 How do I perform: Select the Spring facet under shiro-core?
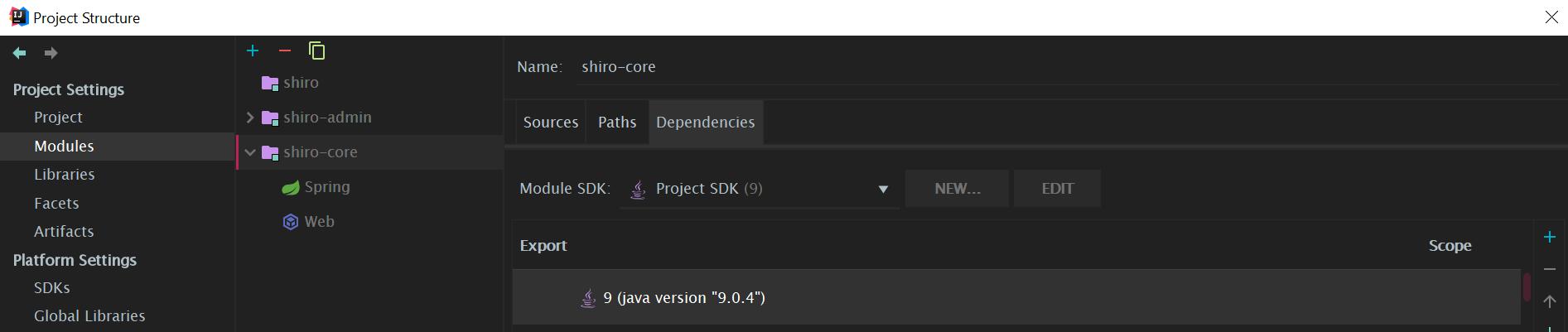point(326,187)
